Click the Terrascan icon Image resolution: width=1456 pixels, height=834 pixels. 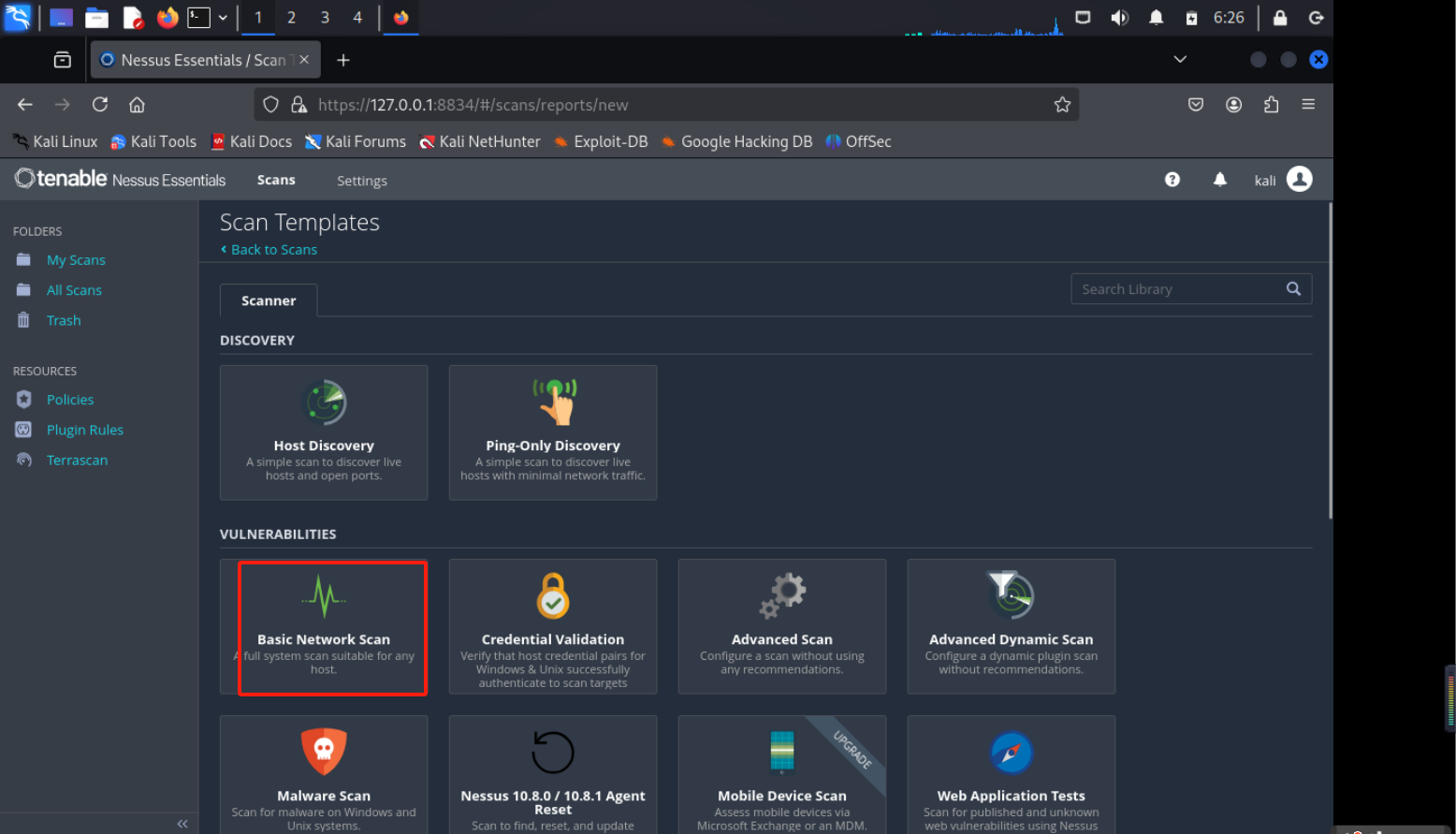pos(24,460)
